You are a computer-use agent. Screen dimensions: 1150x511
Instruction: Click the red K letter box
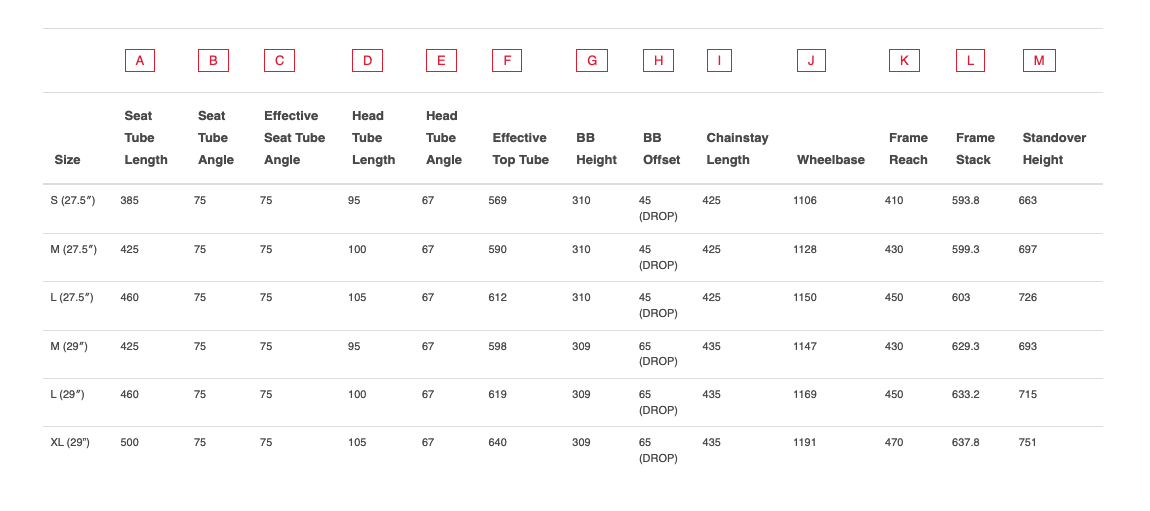point(904,61)
